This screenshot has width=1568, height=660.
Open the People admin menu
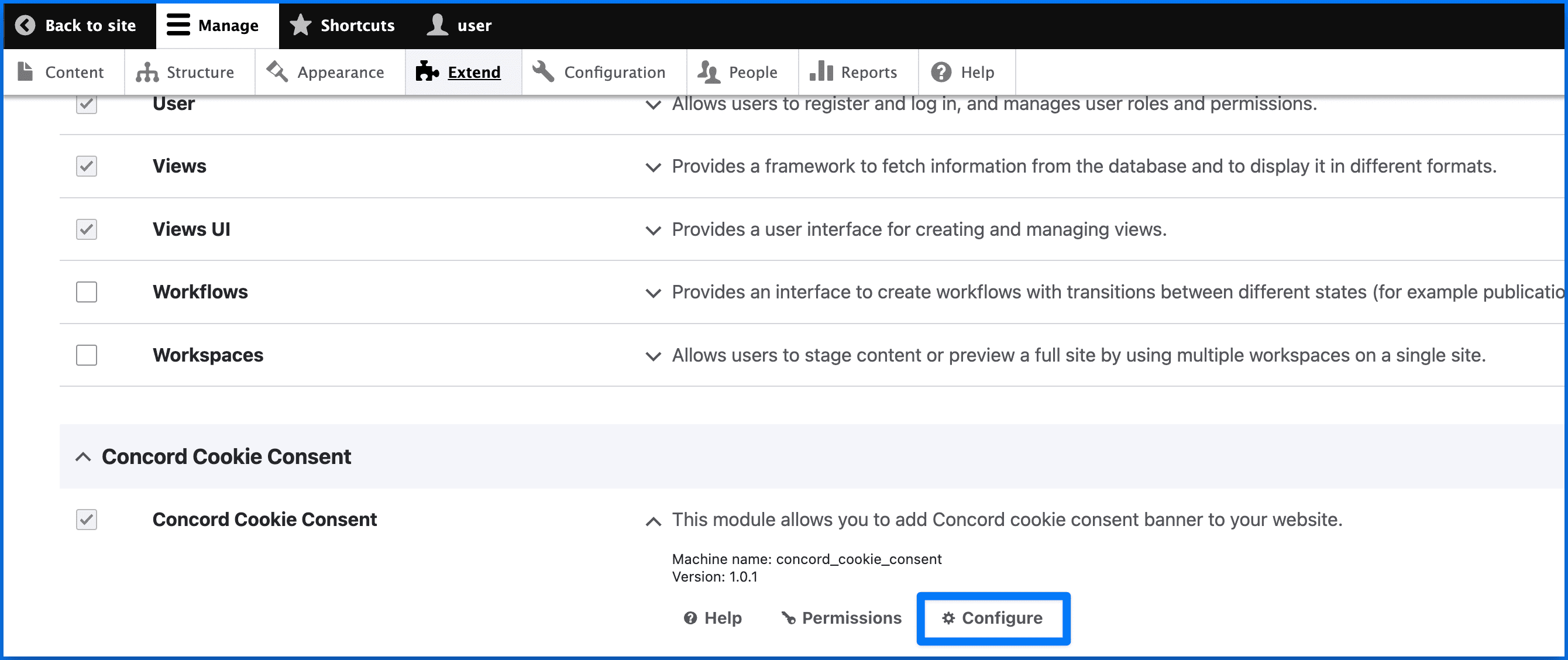[739, 73]
